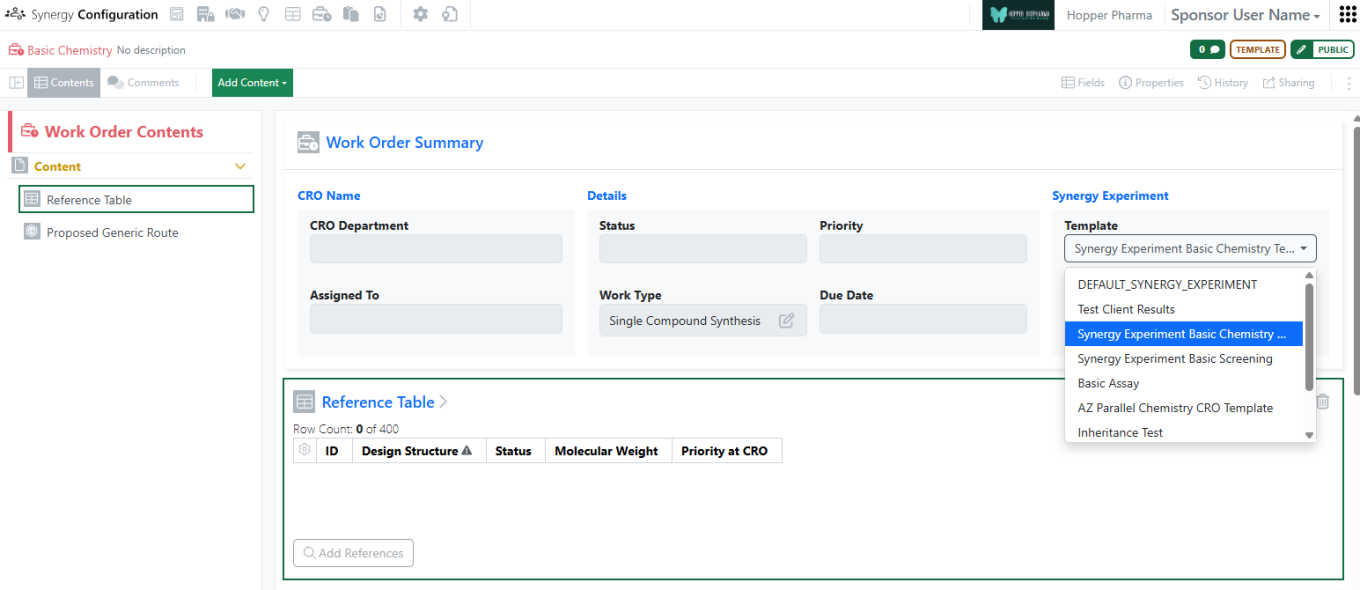Click the Due Date field
Screen dimensions: 1360x590
coord(923,319)
